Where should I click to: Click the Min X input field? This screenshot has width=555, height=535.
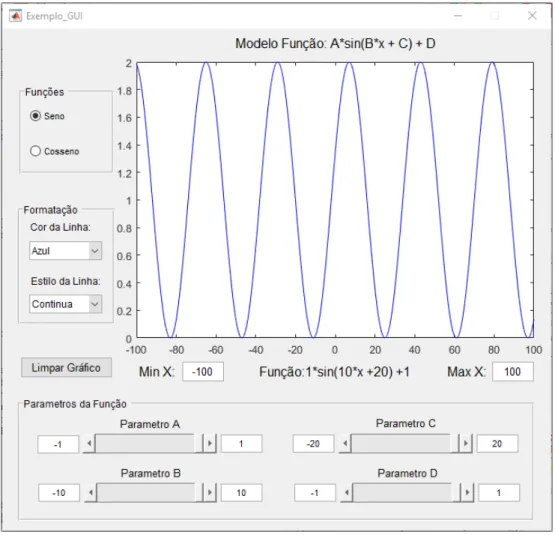coord(203,372)
